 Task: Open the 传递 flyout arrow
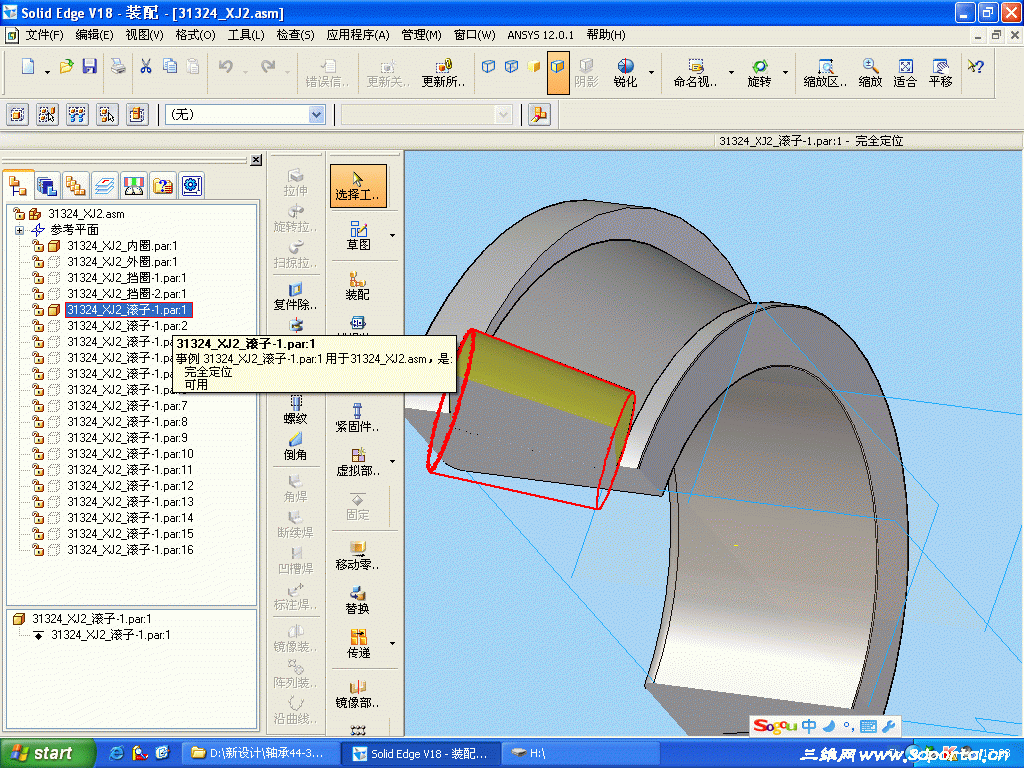coord(392,643)
